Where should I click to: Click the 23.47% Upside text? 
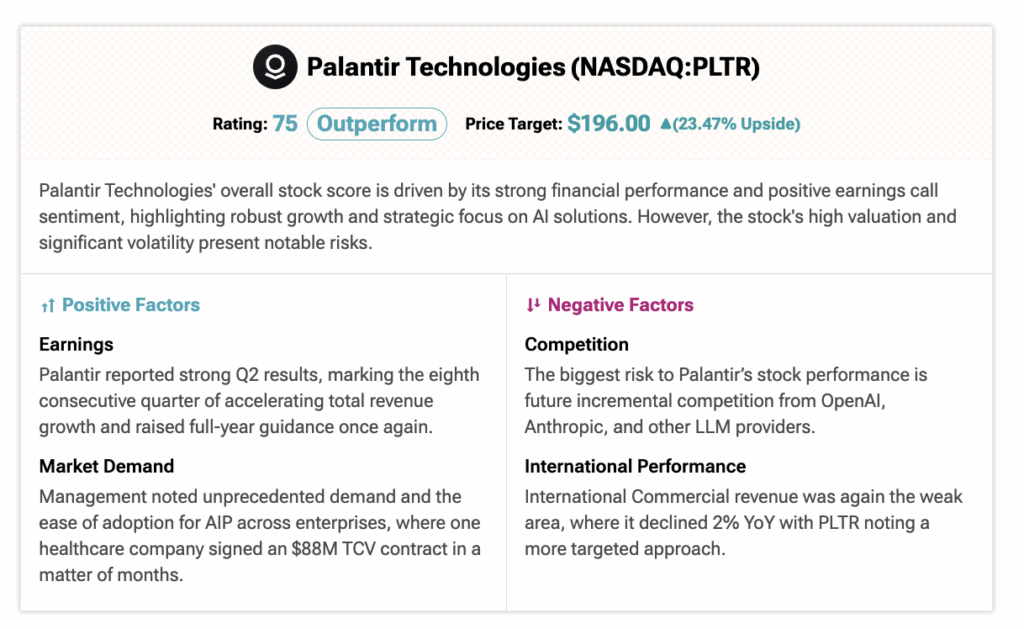tap(736, 125)
